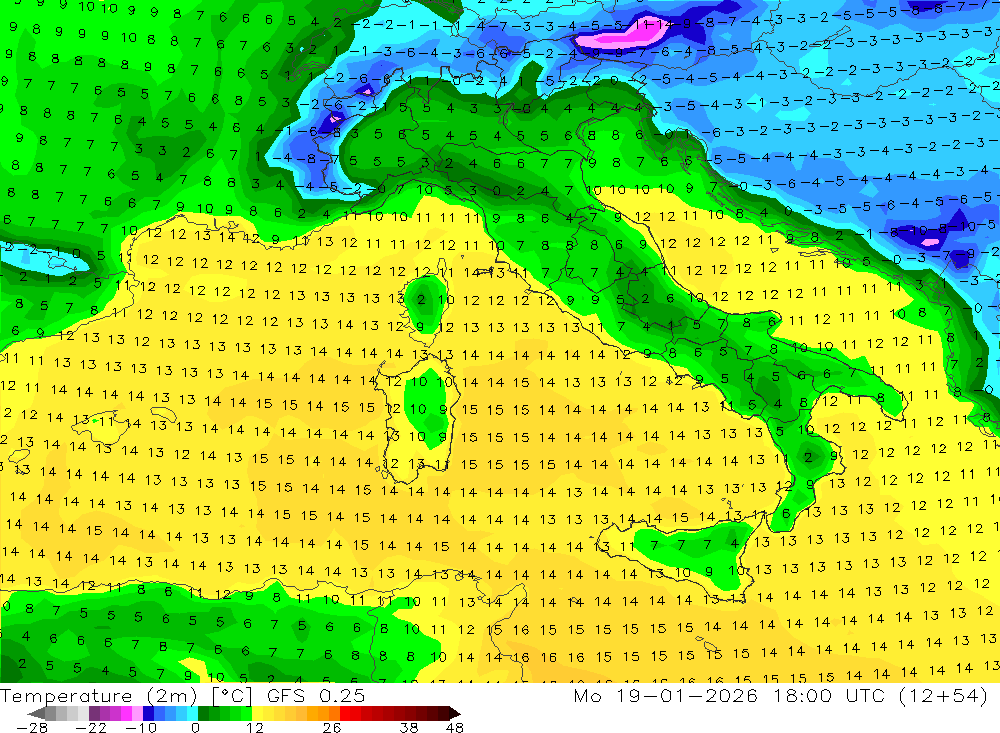The image size is (1000, 733).
Task: Pick the bright red legend swatch after 26
Action: click(x=345, y=713)
